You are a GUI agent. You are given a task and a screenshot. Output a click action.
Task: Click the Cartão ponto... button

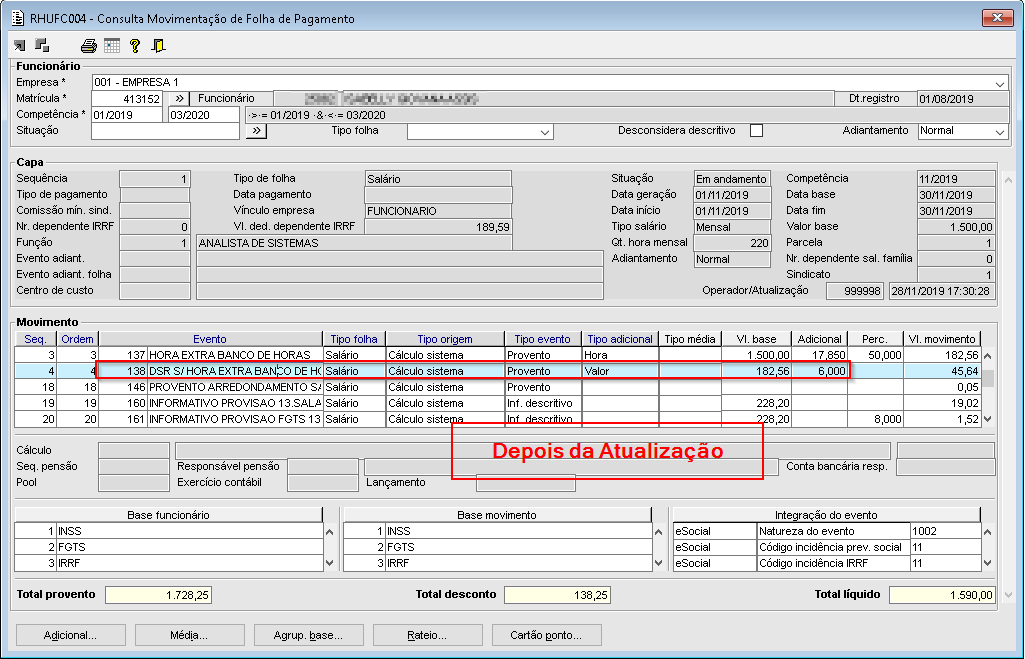(x=546, y=635)
